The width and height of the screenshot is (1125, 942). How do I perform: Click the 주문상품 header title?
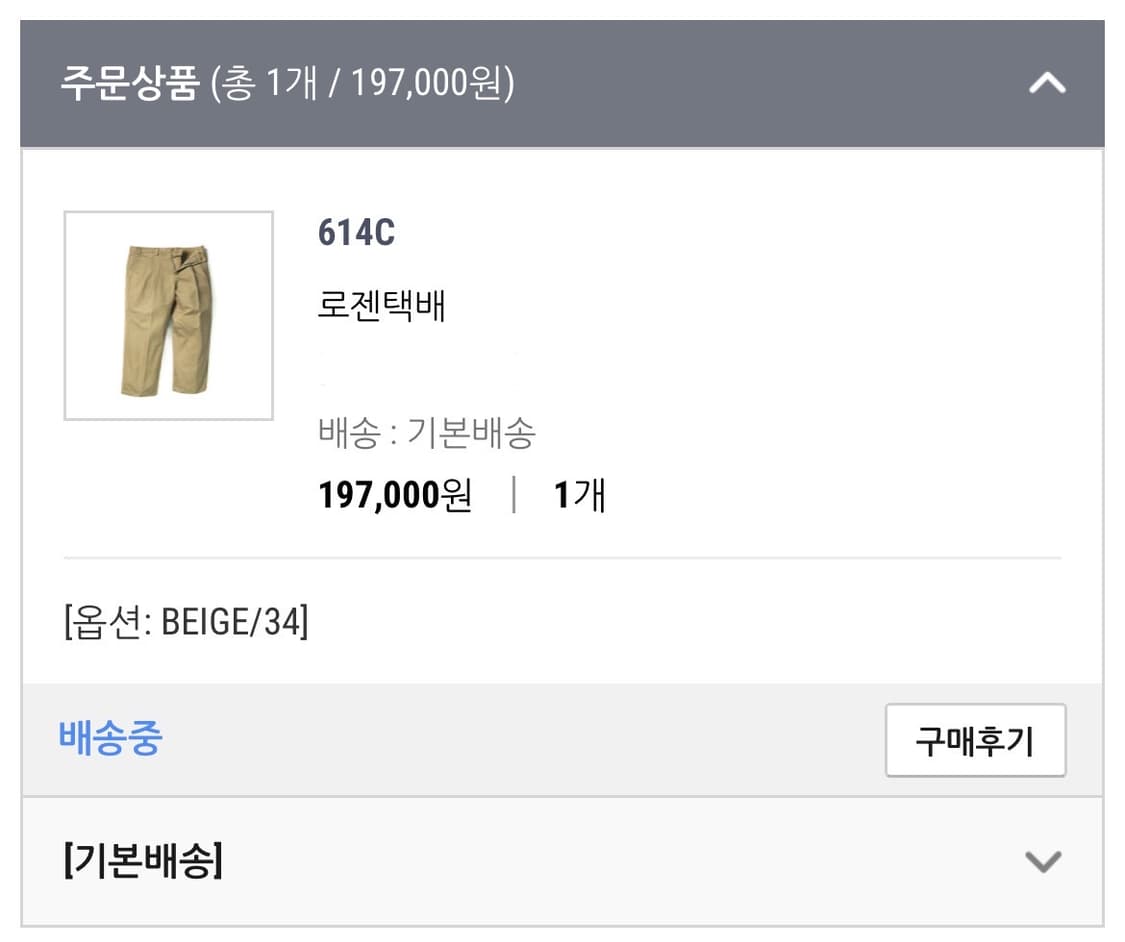click(x=125, y=84)
